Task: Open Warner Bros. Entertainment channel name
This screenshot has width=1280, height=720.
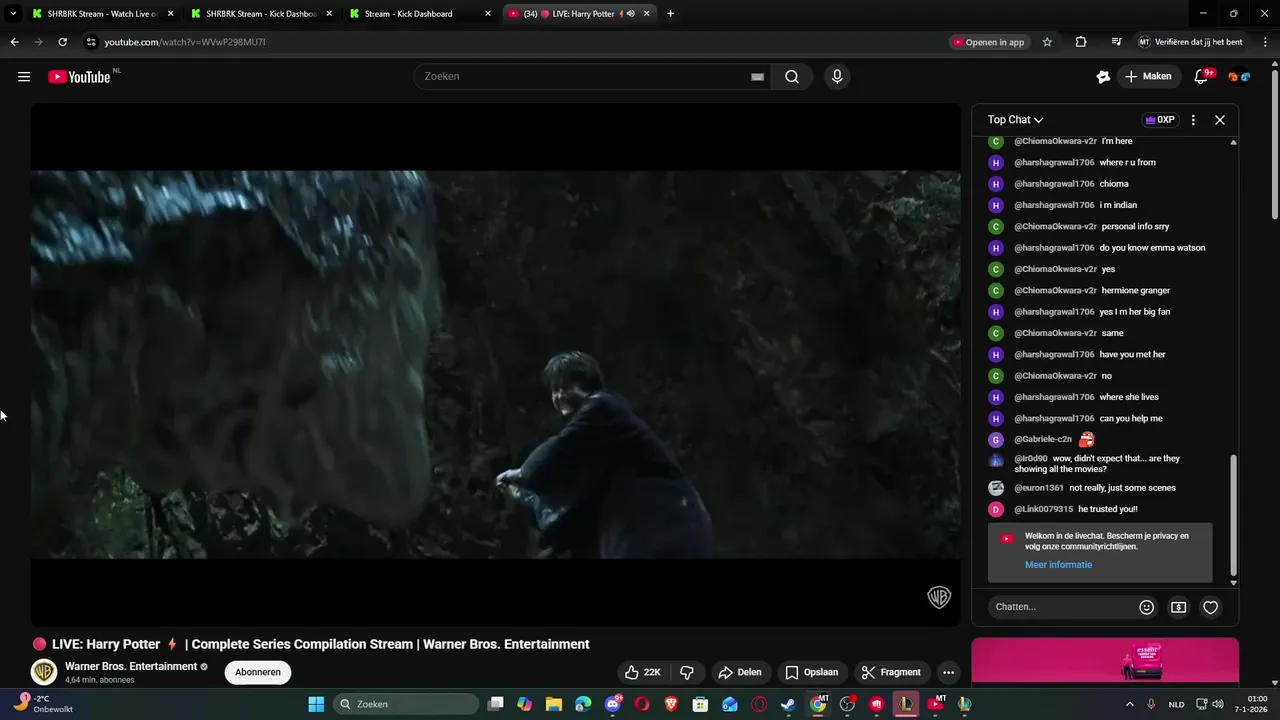Action: [131, 667]
